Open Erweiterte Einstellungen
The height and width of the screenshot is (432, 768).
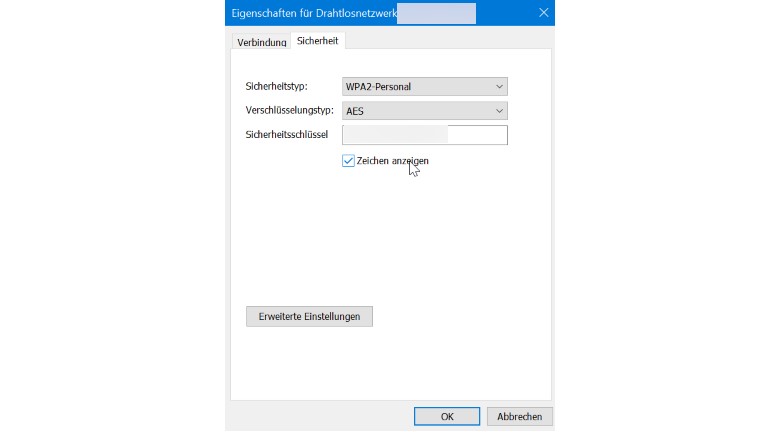click(309, 316)
